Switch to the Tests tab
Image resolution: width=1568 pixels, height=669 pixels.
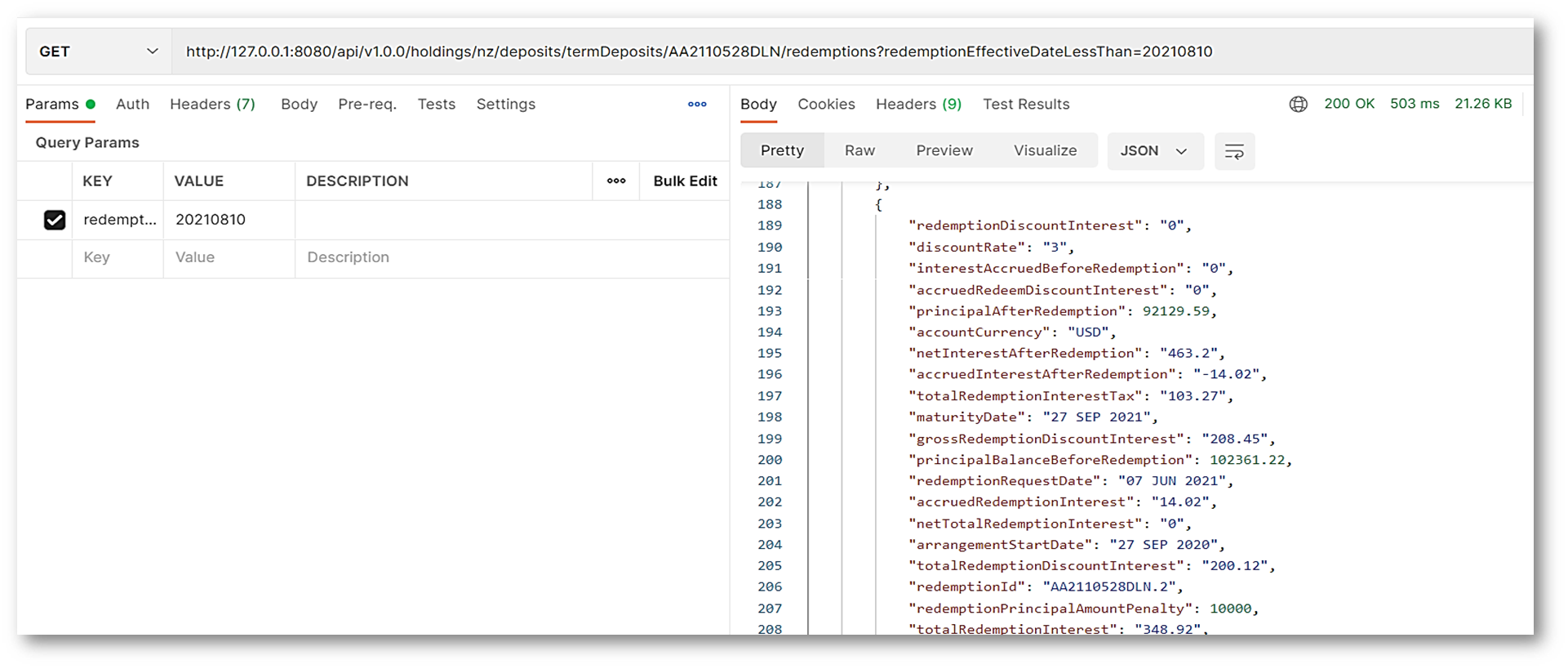(436, 105)
